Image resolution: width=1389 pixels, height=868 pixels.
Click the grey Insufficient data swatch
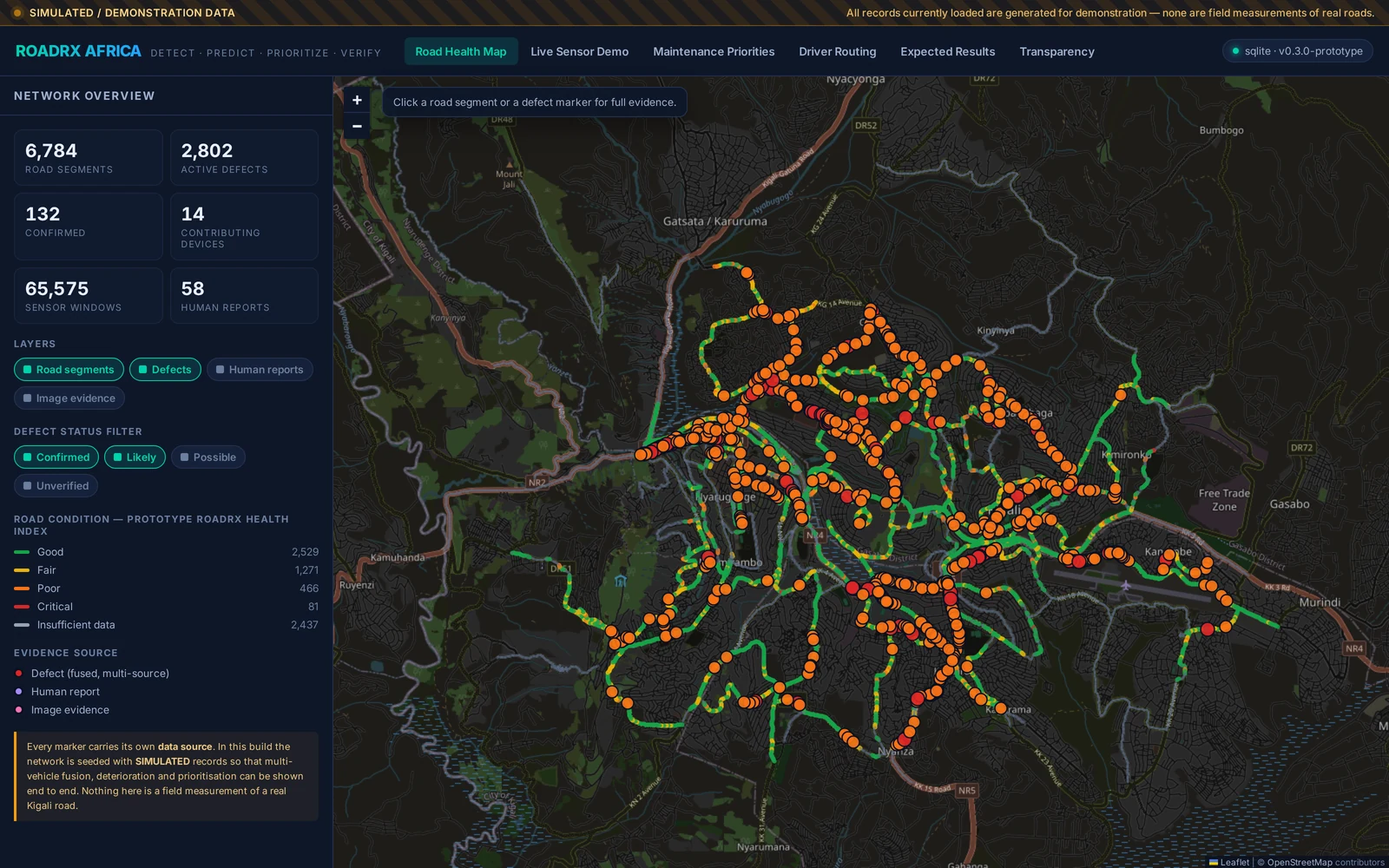[x=22, y=625]
